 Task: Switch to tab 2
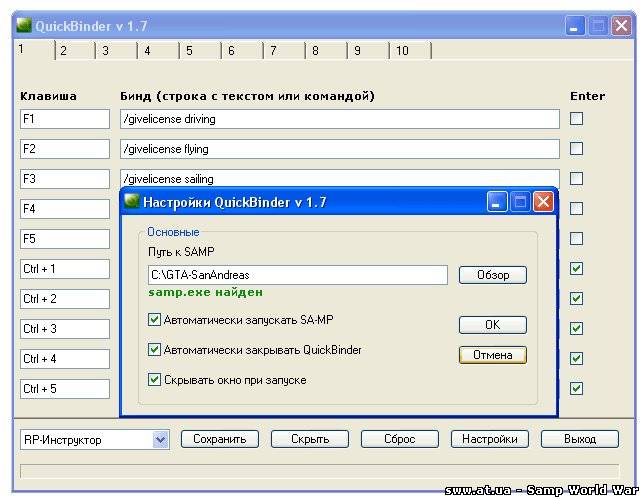[75, 51]
